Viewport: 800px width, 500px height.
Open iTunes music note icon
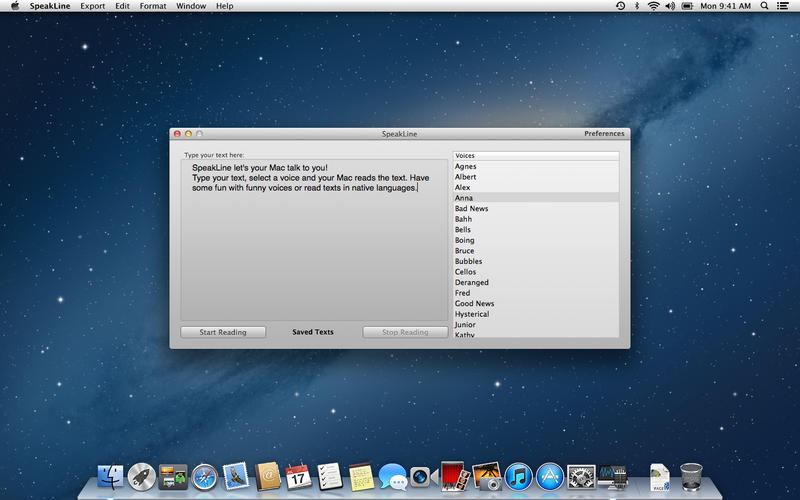(518, 478)
